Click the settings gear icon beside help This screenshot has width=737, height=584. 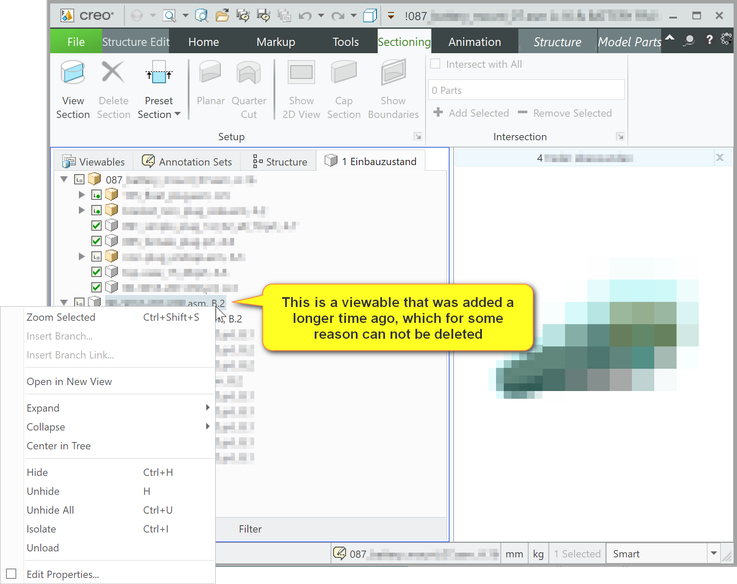click(727, 39)
